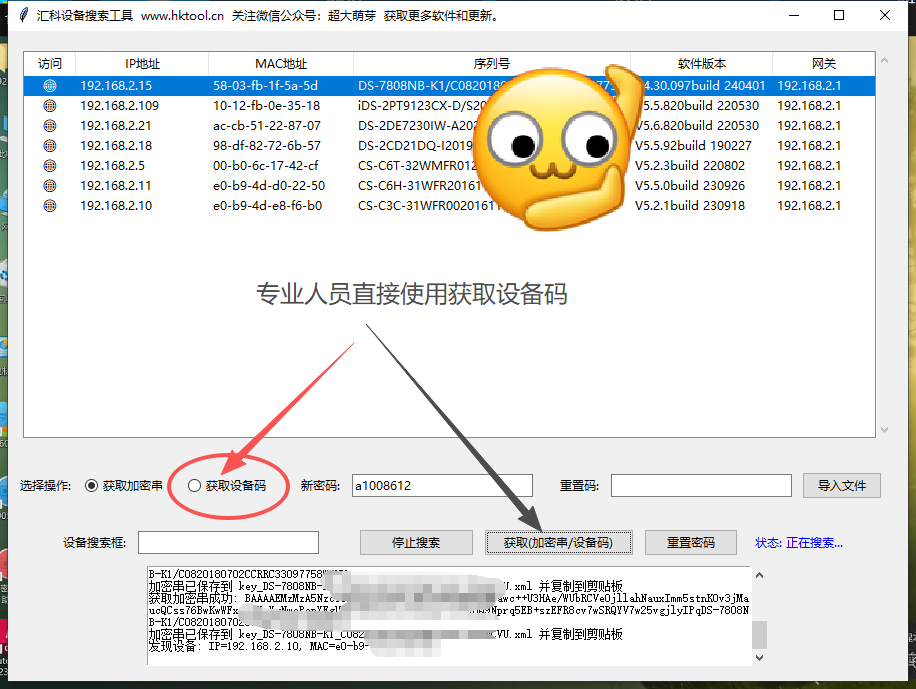Click the globe icon next to 192.168.2.18
916x689 pixels.
pos(49,145)
